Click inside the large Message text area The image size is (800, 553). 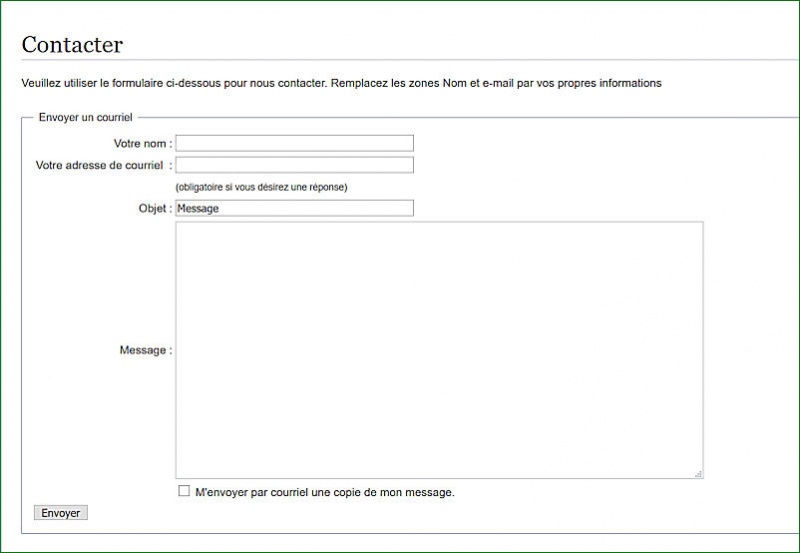click(439, 350)
